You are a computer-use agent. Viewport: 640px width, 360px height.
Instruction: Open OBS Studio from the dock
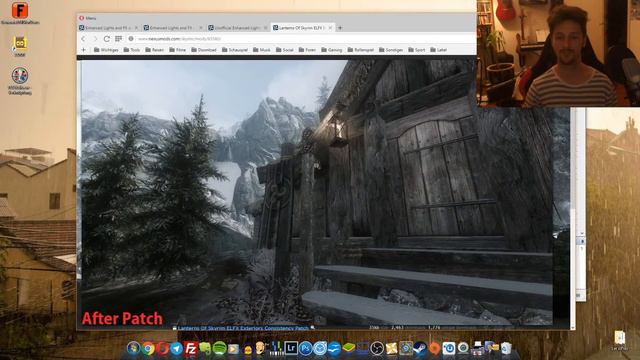(x=377, y=348)
